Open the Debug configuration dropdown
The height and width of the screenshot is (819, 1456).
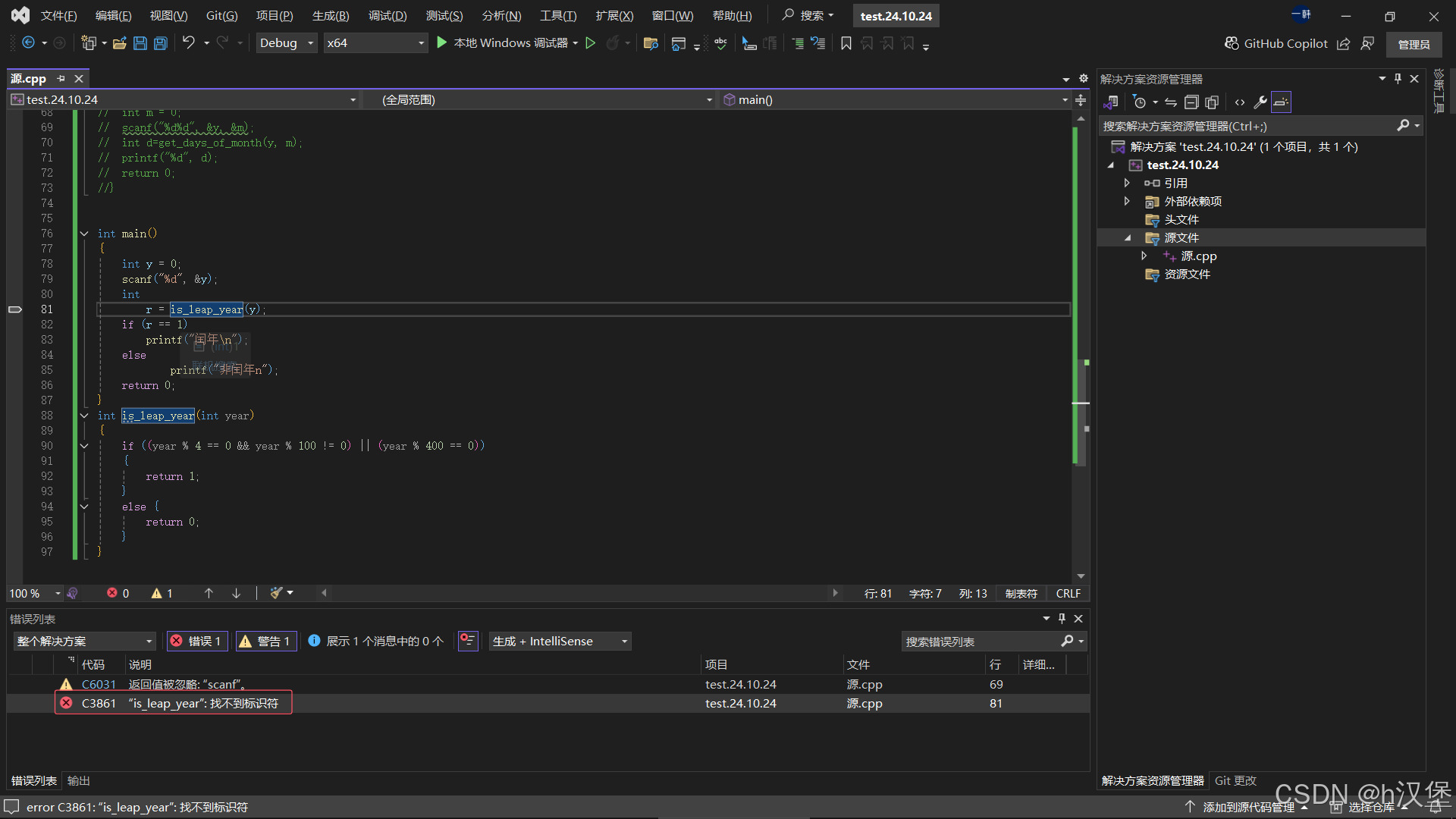coord(287,43)
